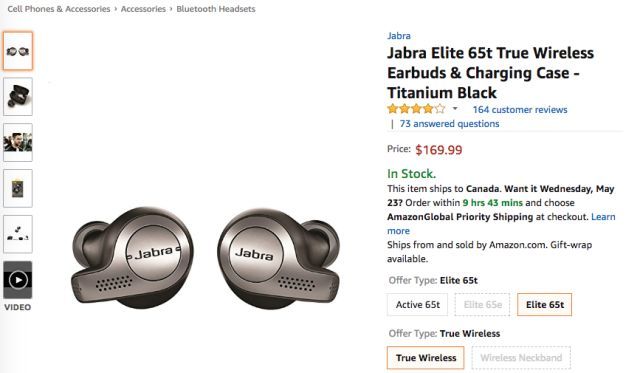Select the first earbuds pair thumbnail
This screenshot has height=373, width=640.
(18, 51)
